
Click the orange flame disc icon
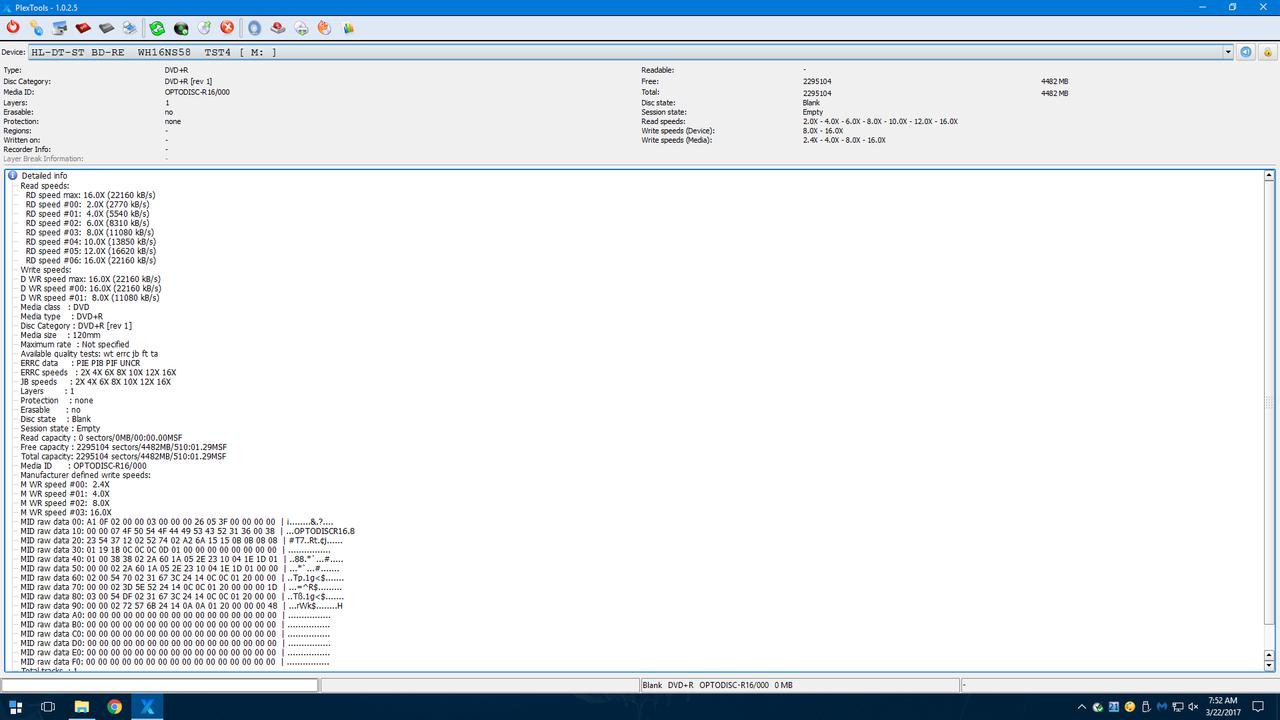[x=324, y=28]
